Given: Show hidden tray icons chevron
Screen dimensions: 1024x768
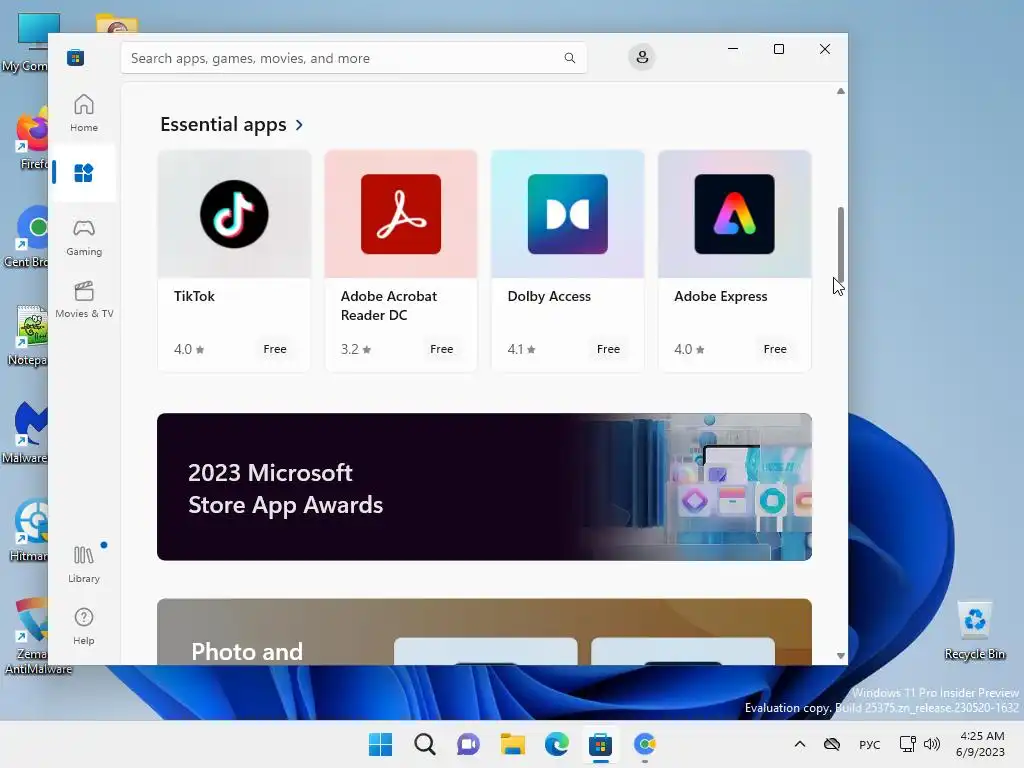Looking at the screenshot, I should point(799,744).
